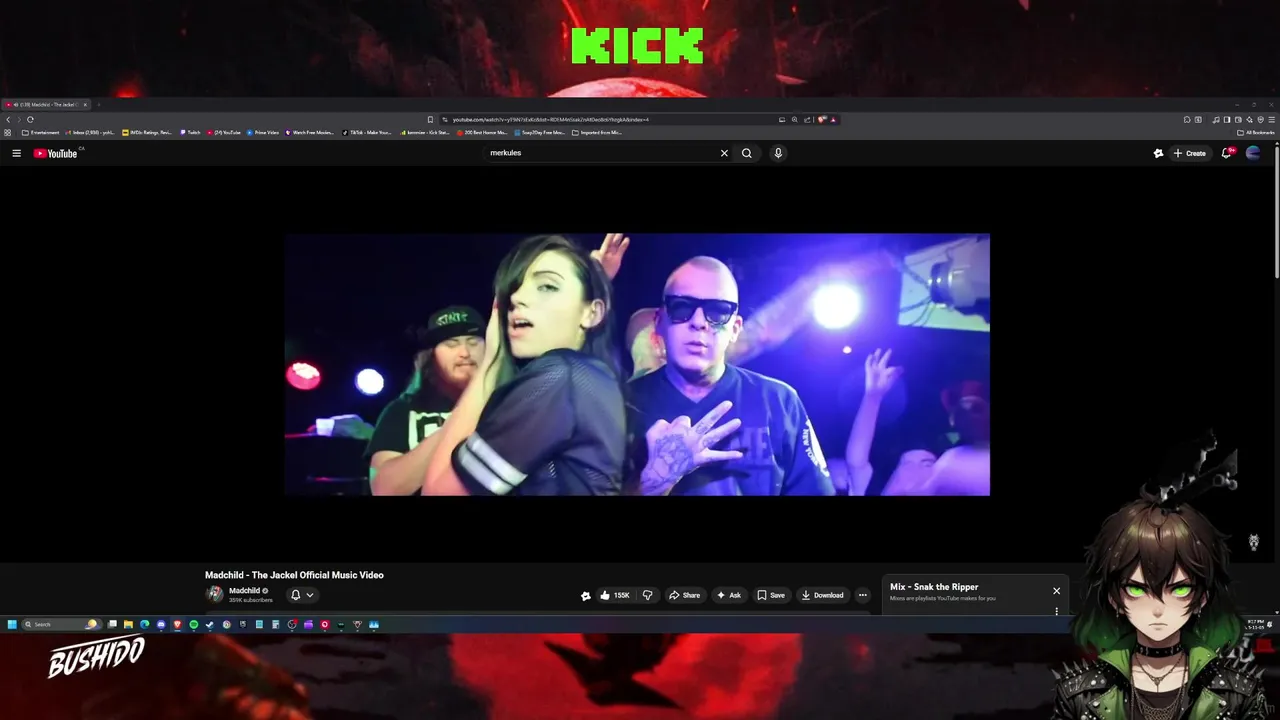Toggle the browser sidebar panel icon

click(1227, 119)
